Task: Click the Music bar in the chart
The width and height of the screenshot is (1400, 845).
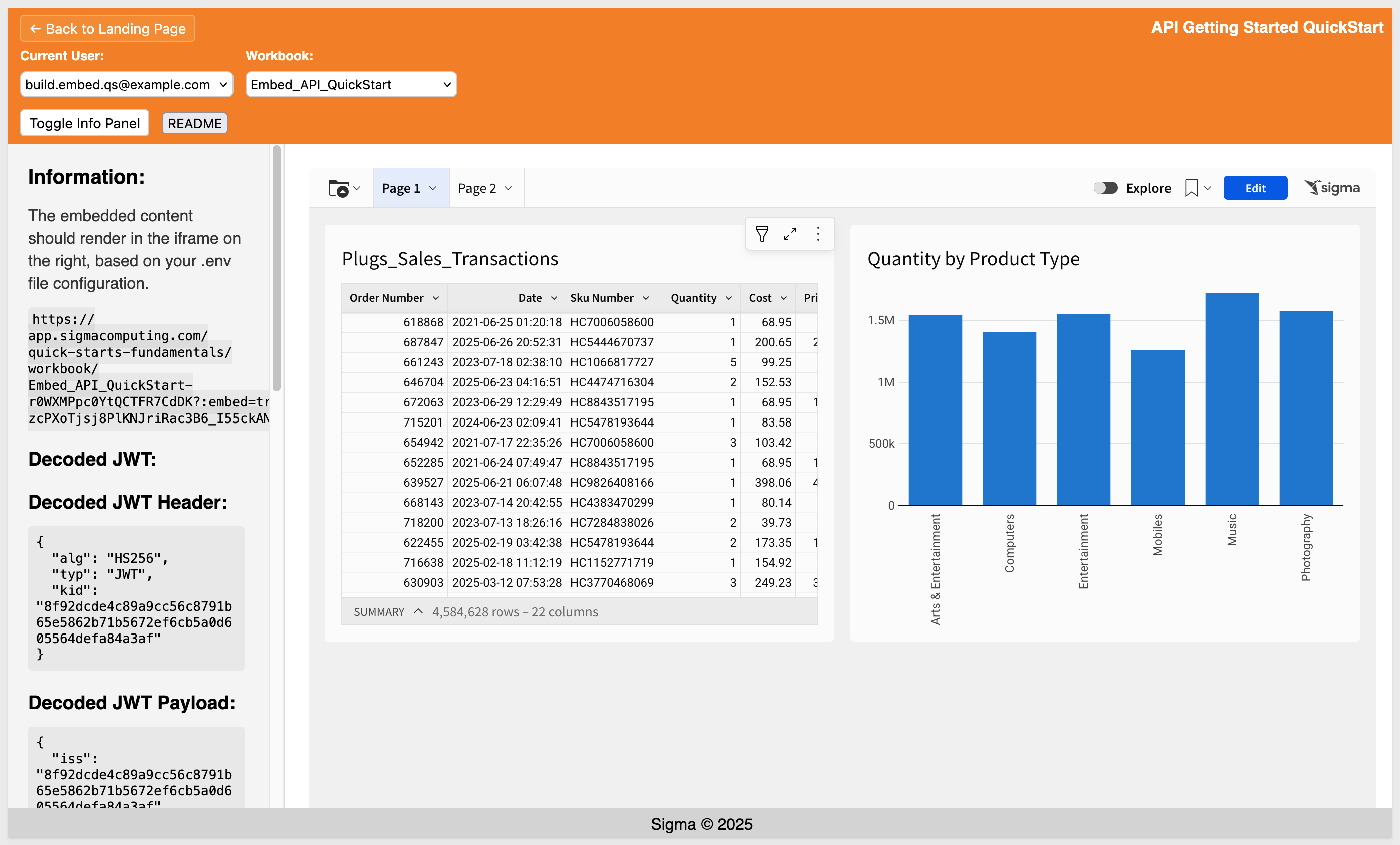Action: click(x=1232, y=399)
